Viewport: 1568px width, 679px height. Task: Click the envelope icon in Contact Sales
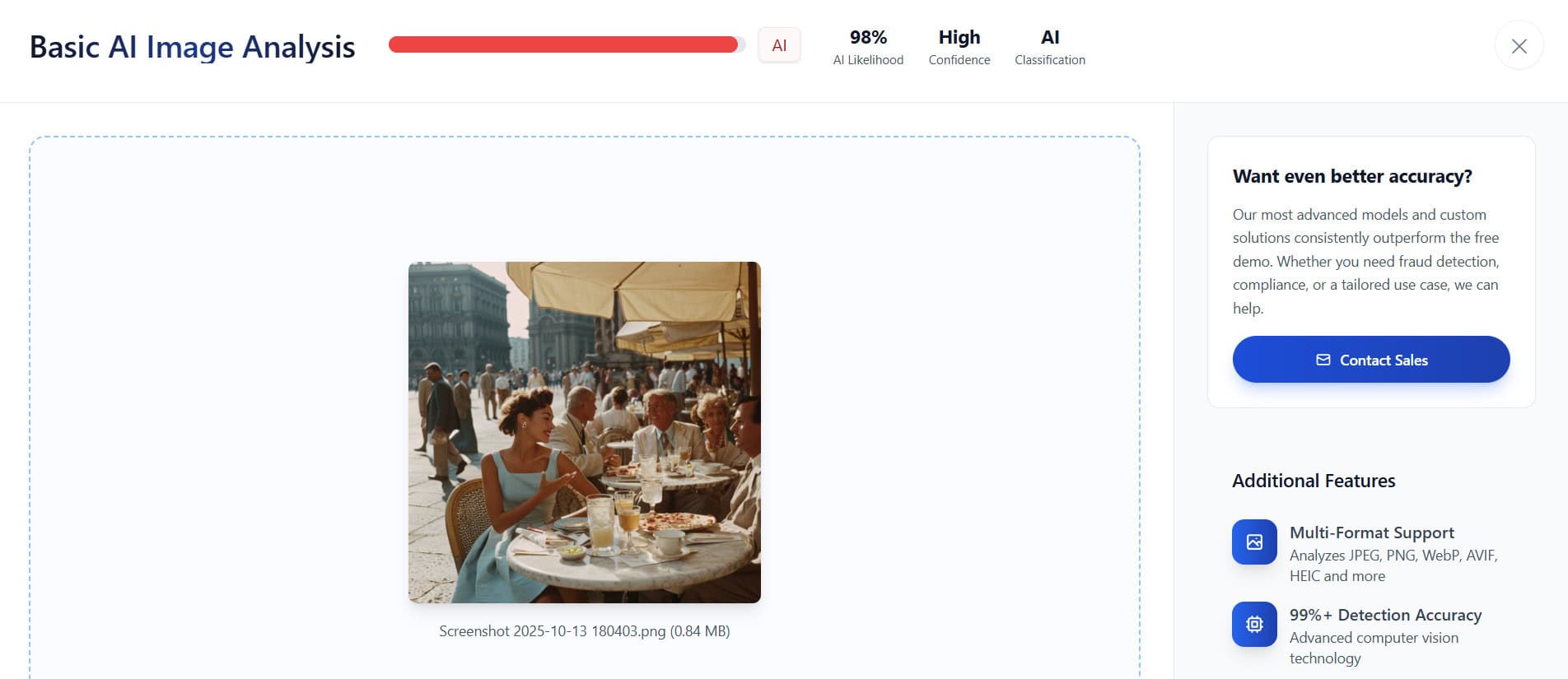coord(1323,360)
